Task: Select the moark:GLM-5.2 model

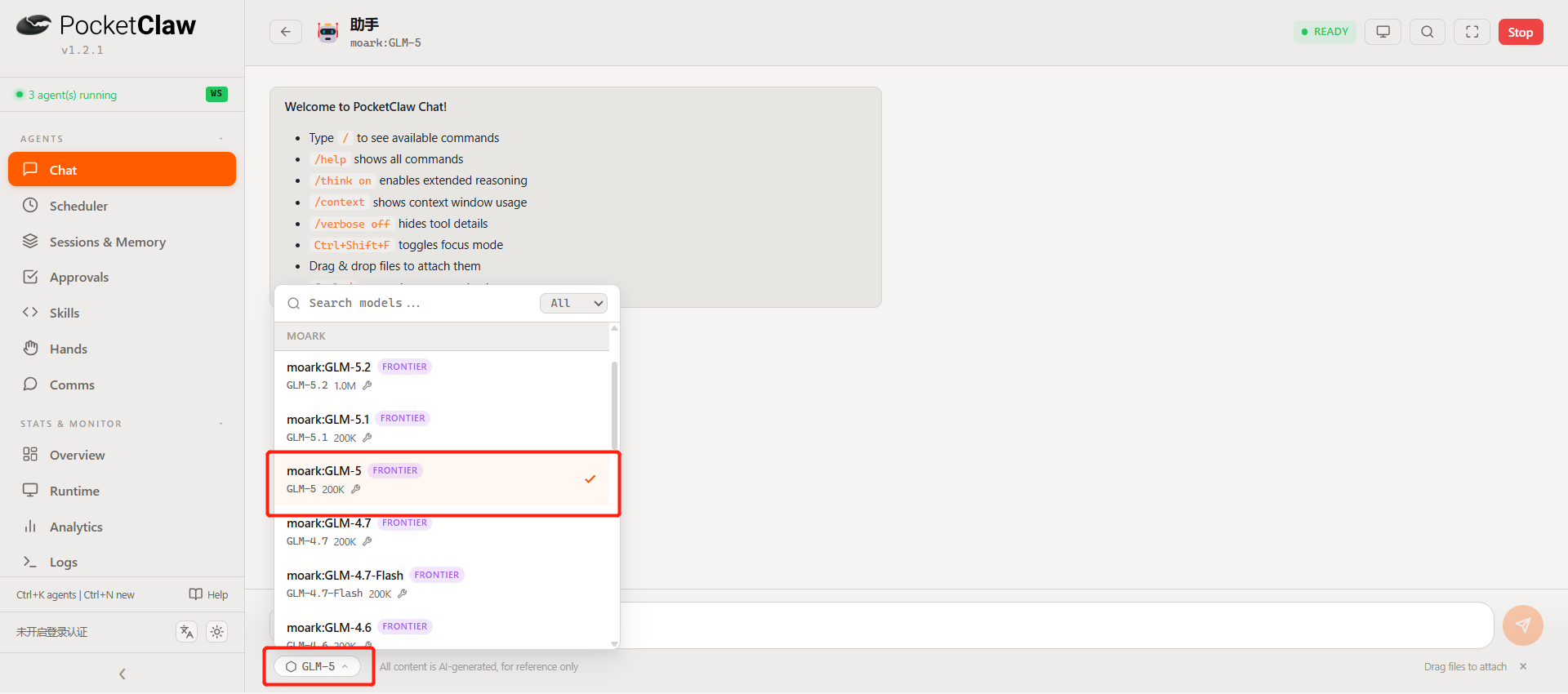Action: (x=442, y=376)
